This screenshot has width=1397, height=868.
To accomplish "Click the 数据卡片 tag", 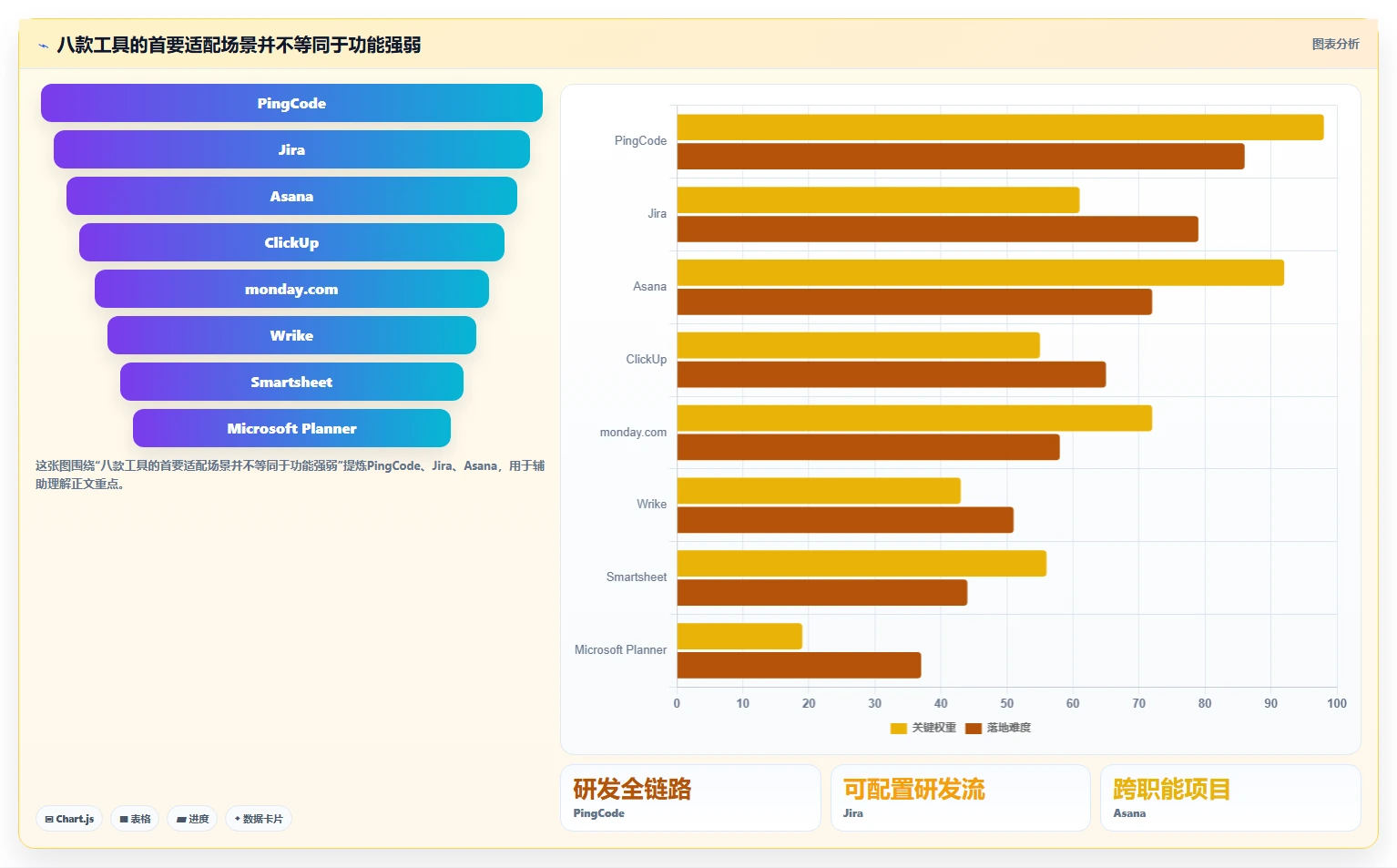I will coord(259,819).
